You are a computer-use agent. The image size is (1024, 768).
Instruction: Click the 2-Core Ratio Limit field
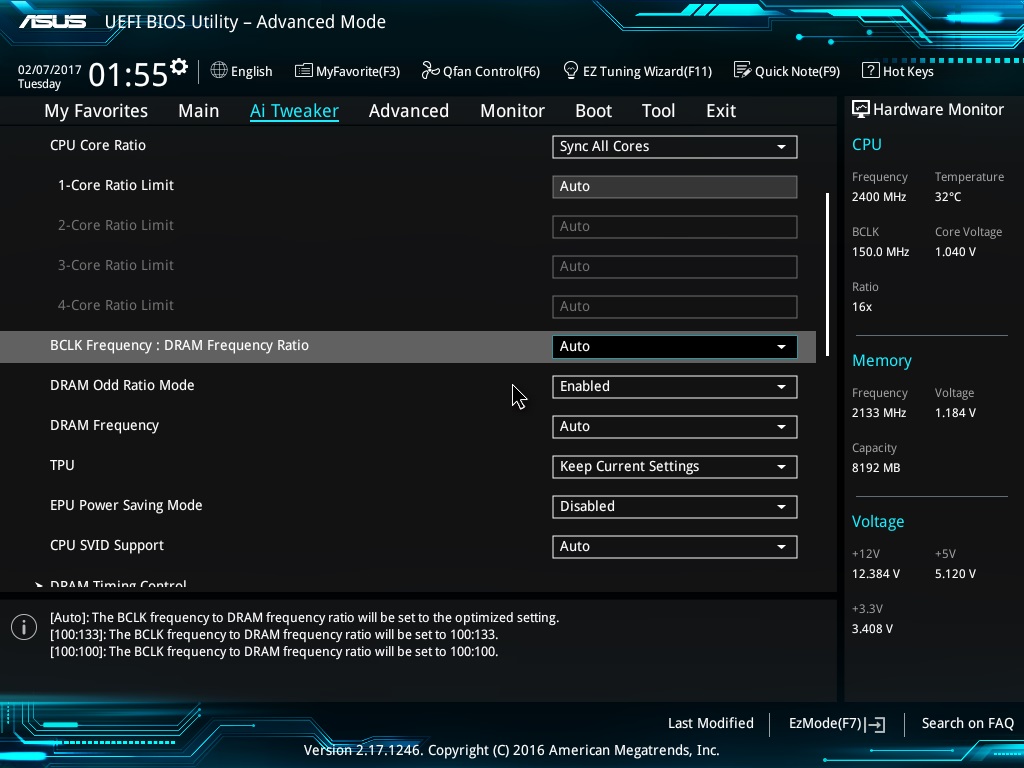click(675, 227)
